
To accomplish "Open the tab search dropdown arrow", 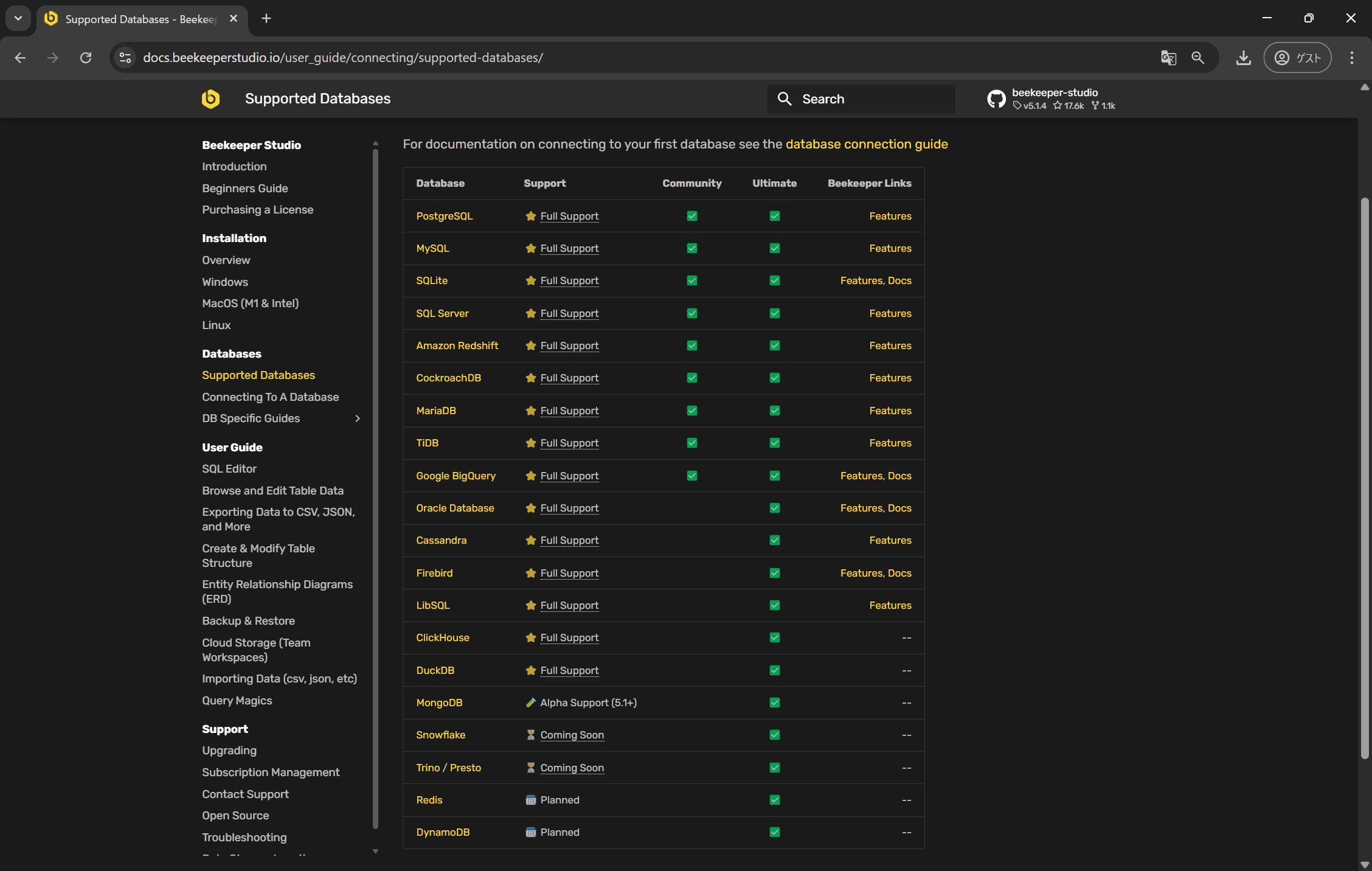I will click(18, 18).
